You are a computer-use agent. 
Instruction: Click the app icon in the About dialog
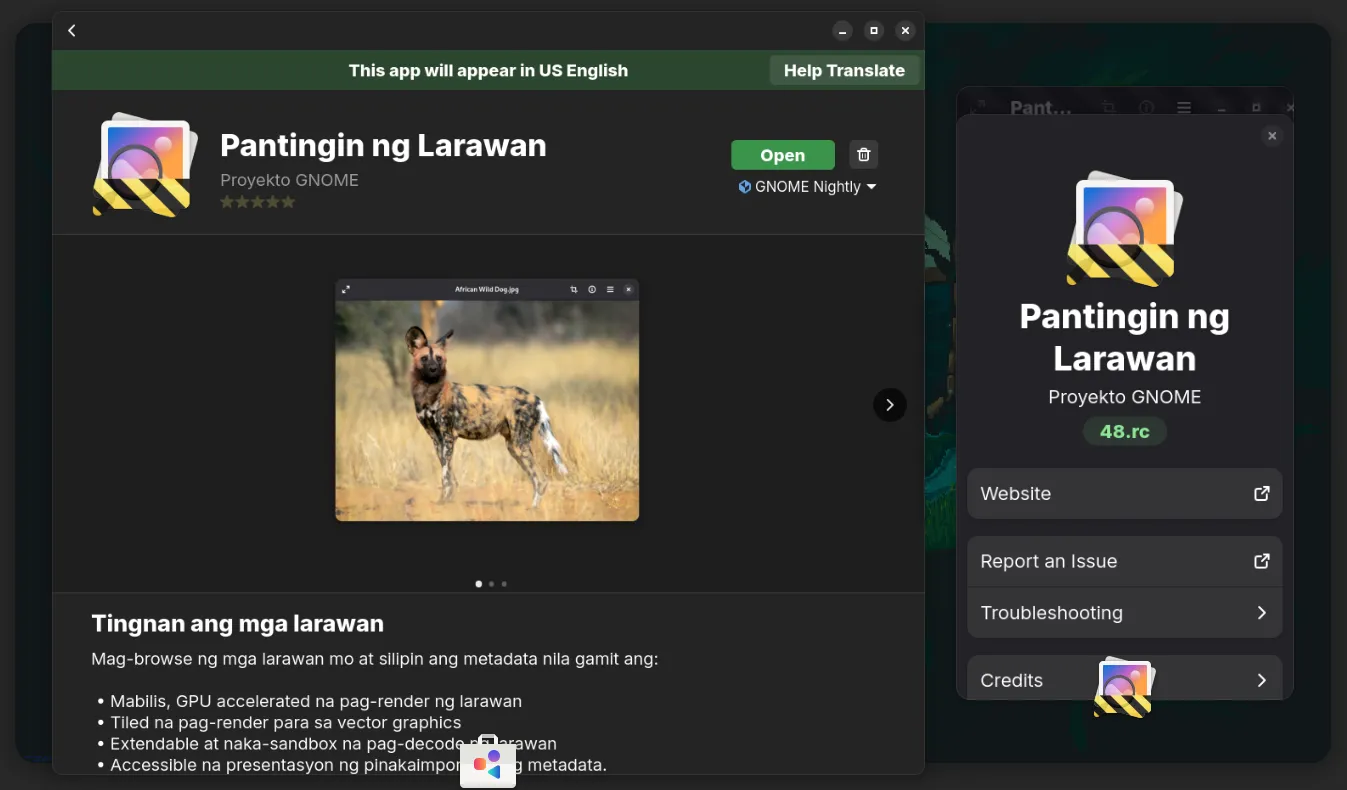coord(1124,231)
